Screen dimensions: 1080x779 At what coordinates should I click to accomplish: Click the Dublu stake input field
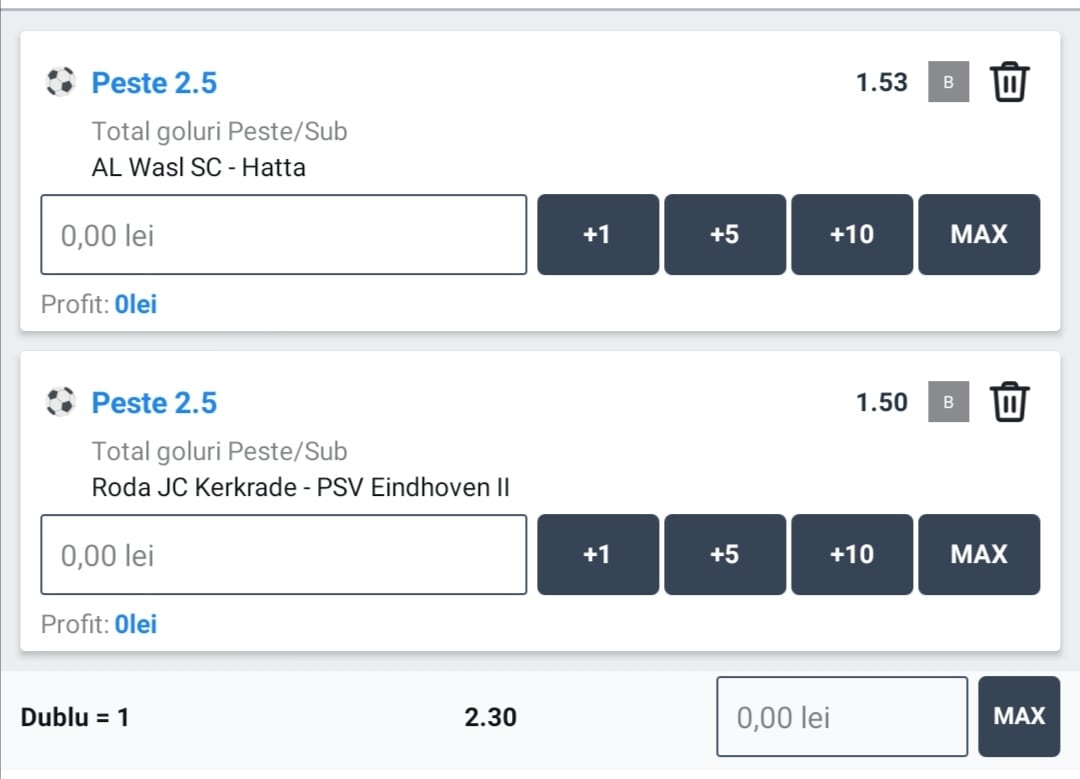pyautogui.click(x=841, y=717)
